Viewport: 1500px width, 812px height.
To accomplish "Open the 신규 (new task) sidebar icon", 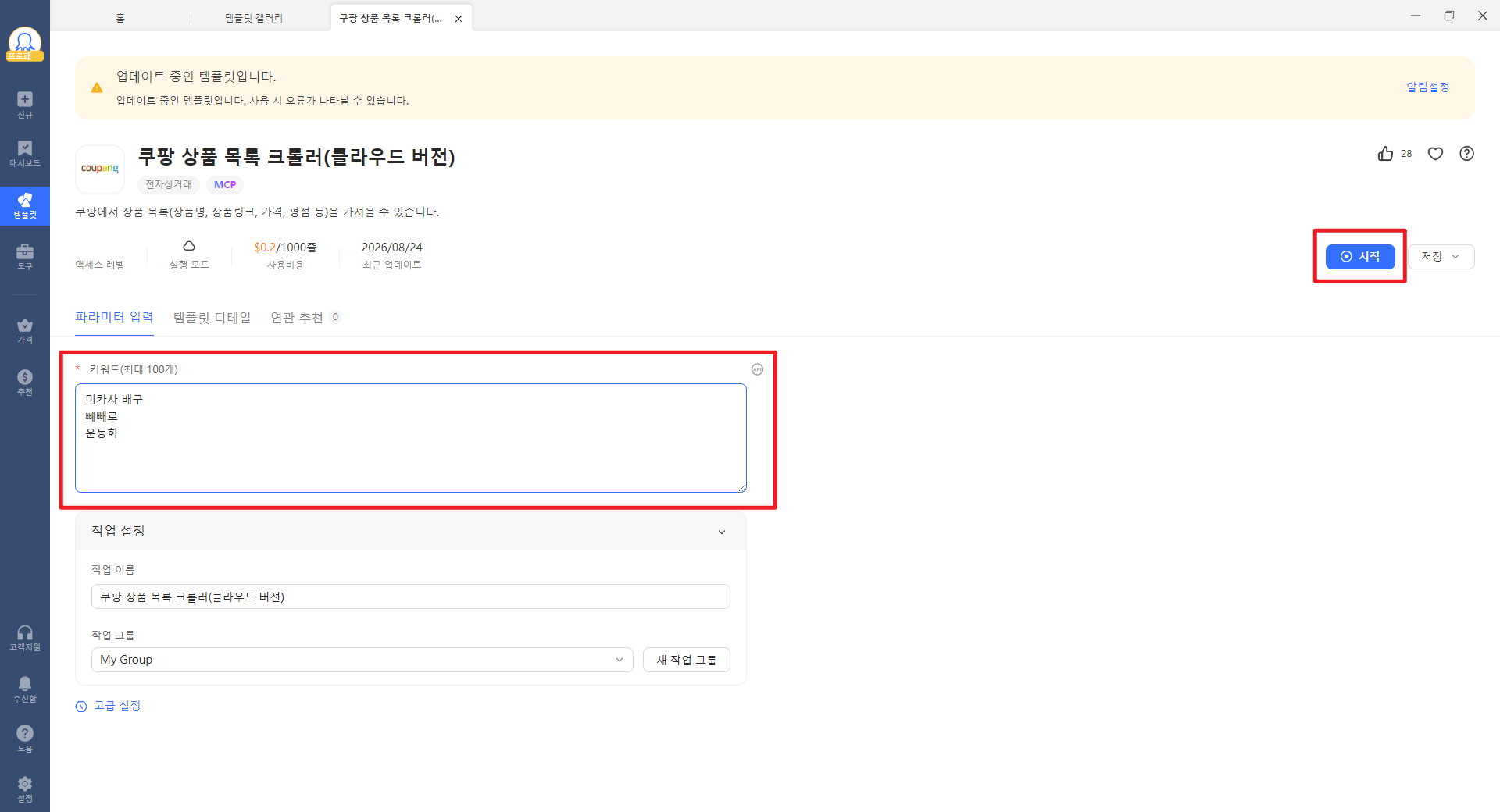I will (x=25, y=105).
